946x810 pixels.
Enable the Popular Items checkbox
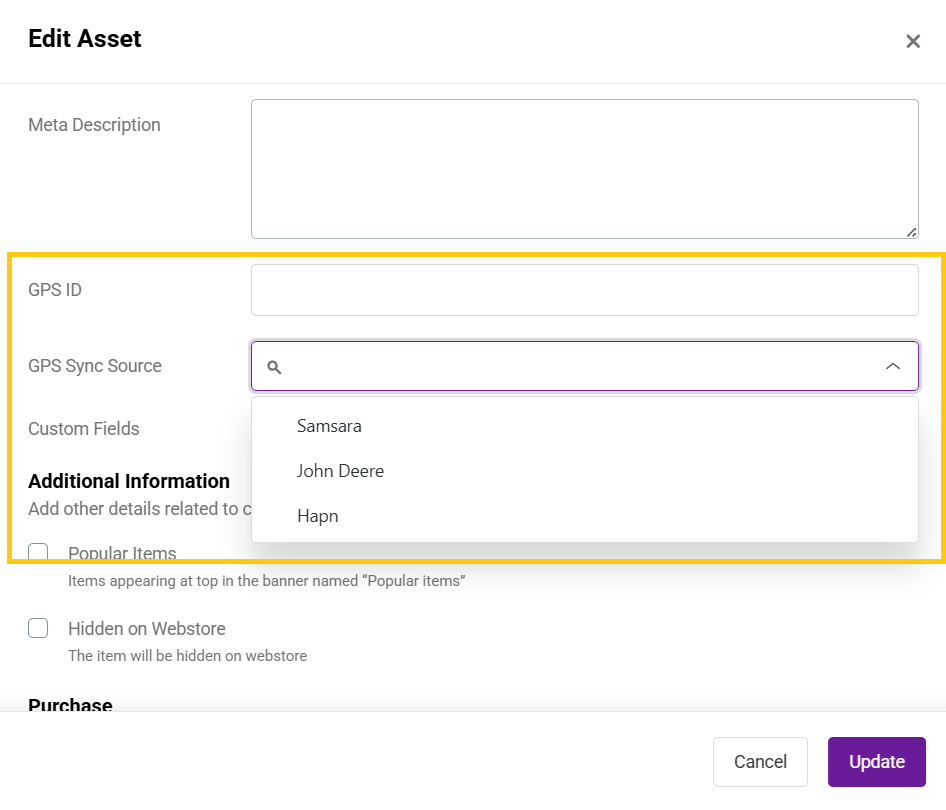(x=38, y=553)
